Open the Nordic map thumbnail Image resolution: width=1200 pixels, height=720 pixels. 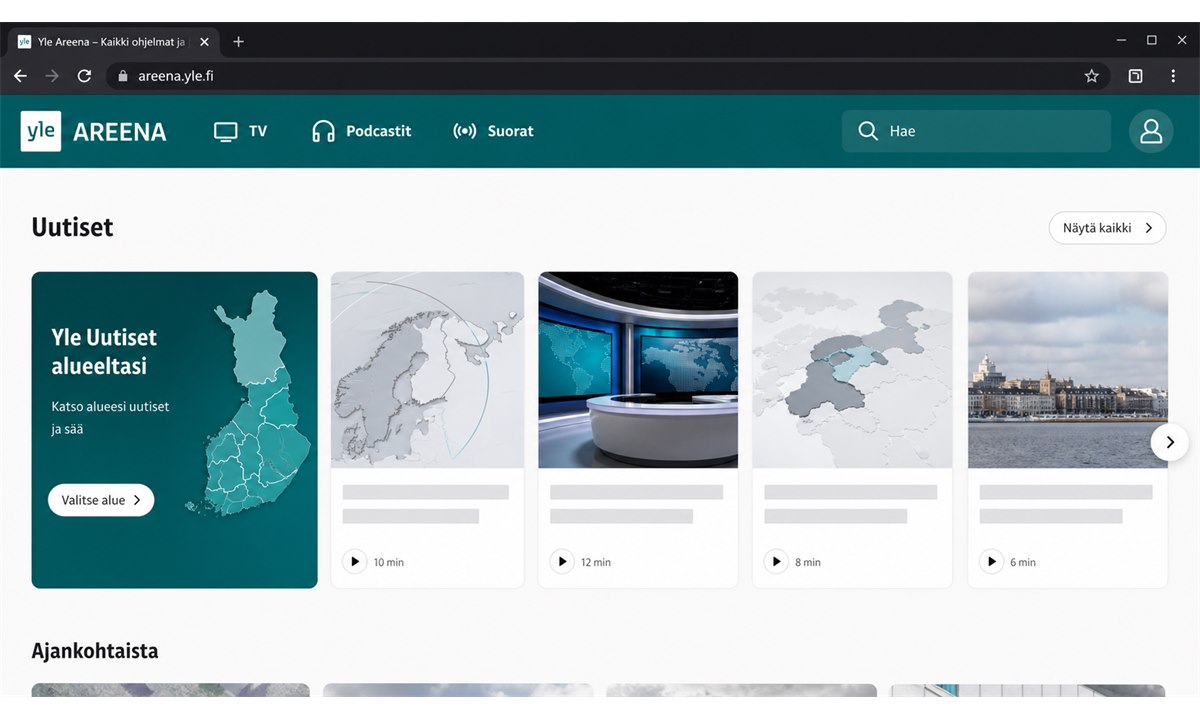[427, 370]
